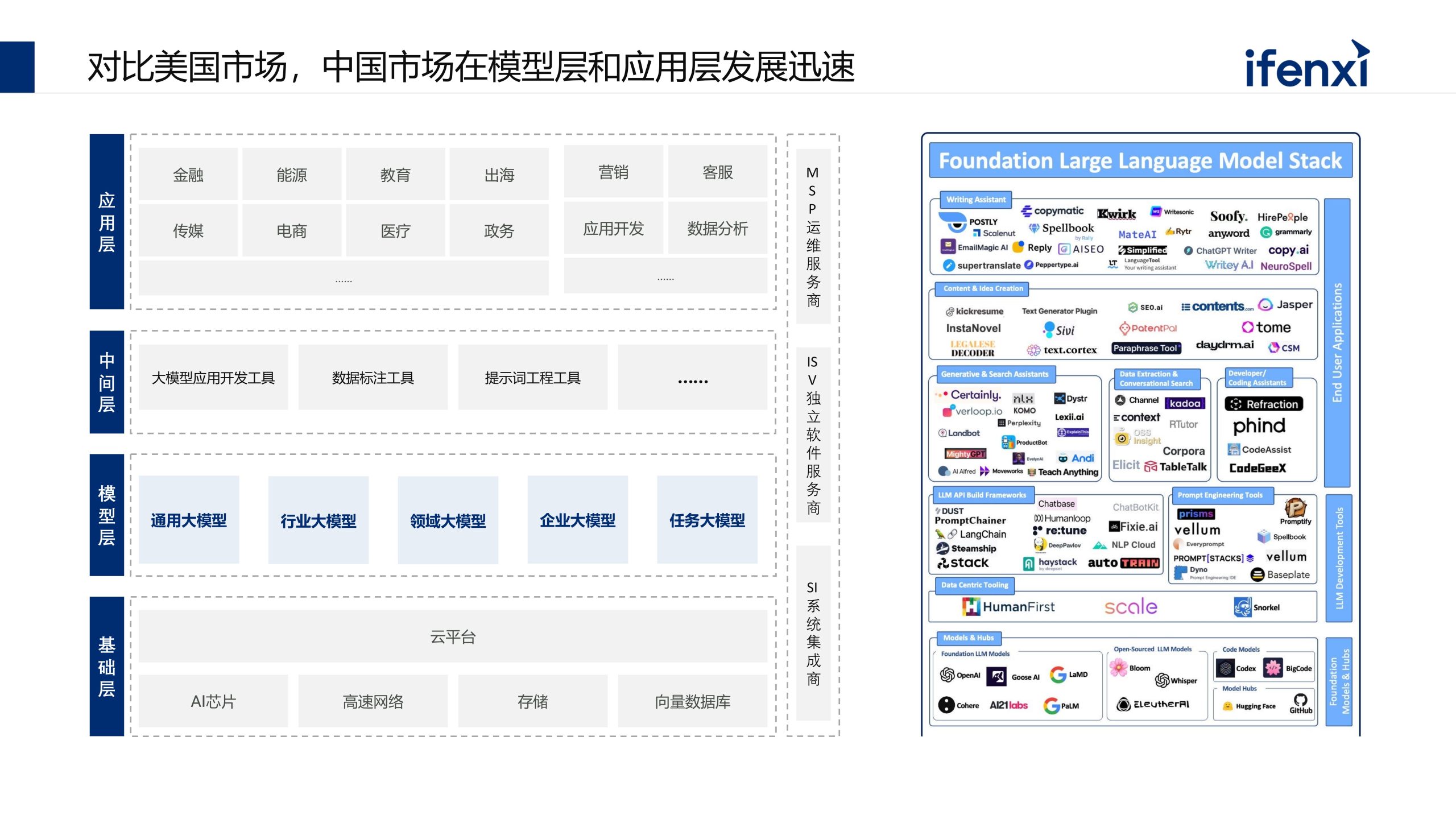Click the Baseplate logo

tap(1280, 574)
